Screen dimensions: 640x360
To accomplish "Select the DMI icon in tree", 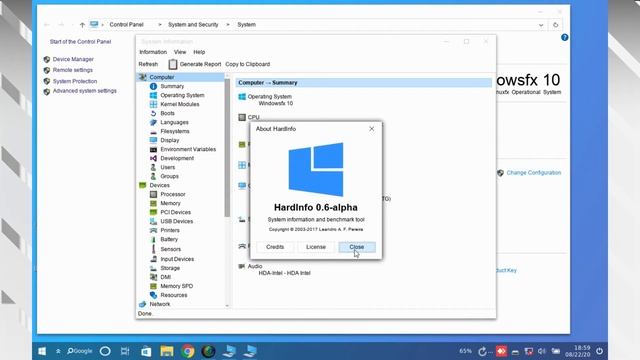I will 153,277.
